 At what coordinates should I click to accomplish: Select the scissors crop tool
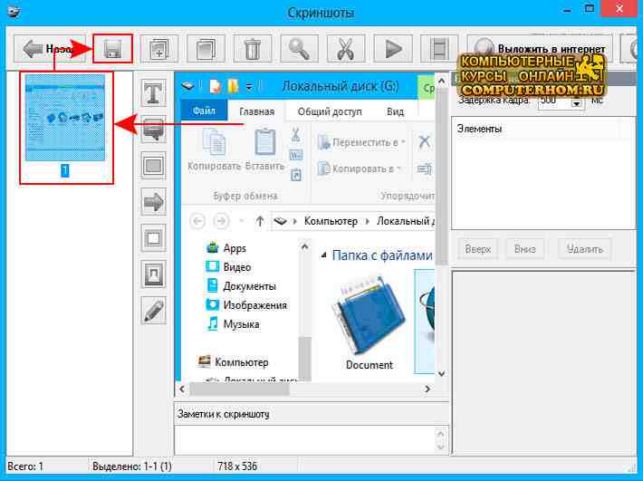[346, 48]
